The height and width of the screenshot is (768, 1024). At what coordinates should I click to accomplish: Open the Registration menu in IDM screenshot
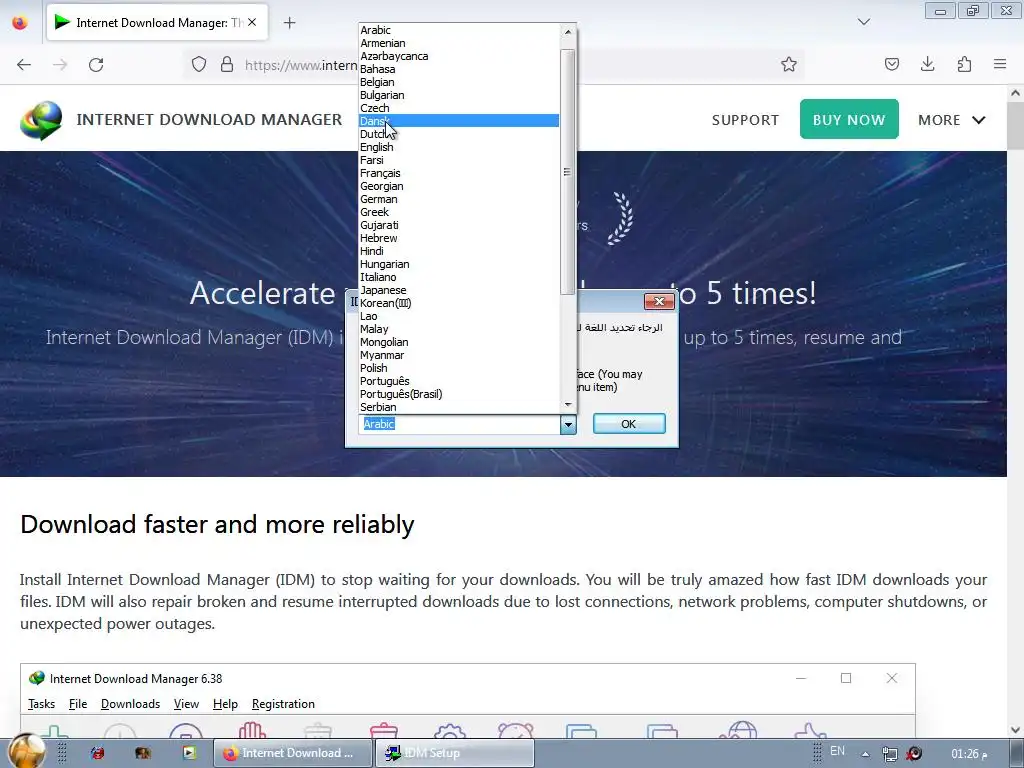click(x=283, y=704)
